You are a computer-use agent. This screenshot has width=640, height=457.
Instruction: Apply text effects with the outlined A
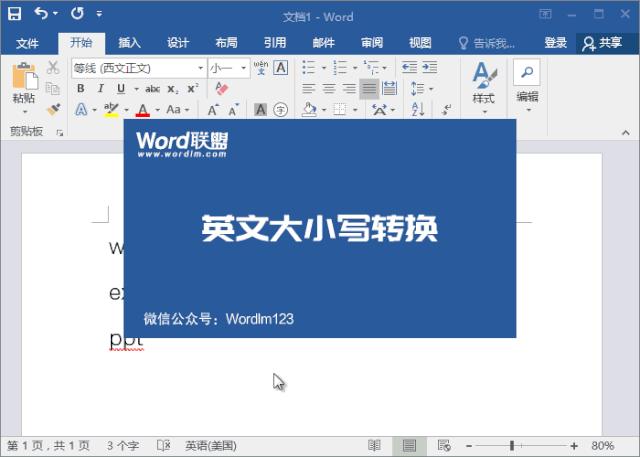pyautogui.click(x=81, y=109)
